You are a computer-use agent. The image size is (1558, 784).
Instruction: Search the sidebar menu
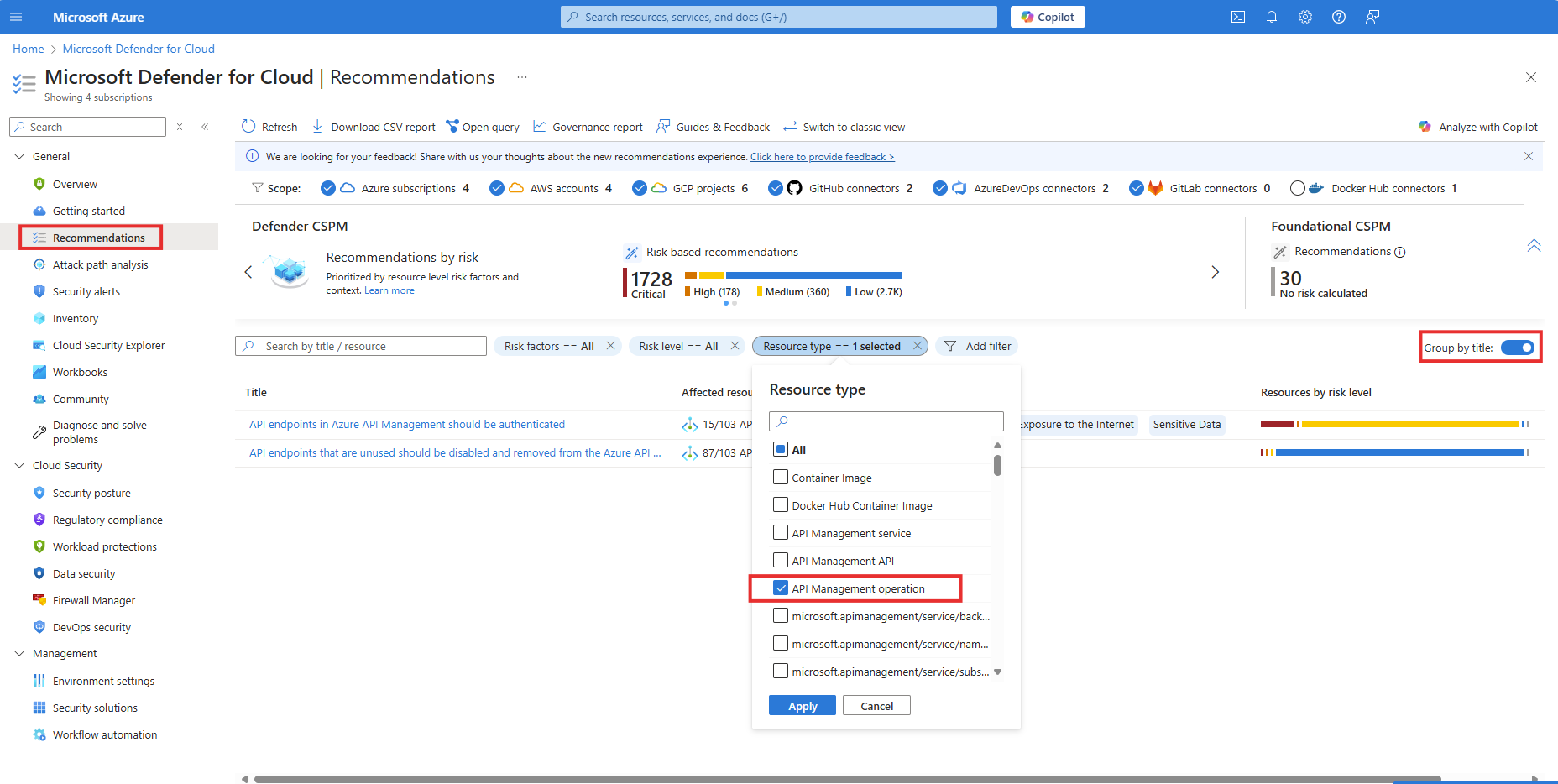[88, 127]
